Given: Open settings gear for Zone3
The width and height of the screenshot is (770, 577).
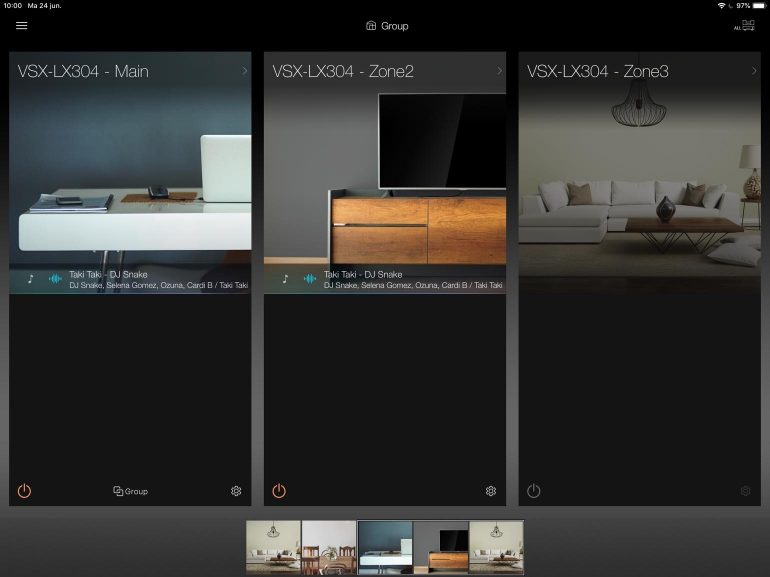Looking at the screenshot, I should click(744, 491).
